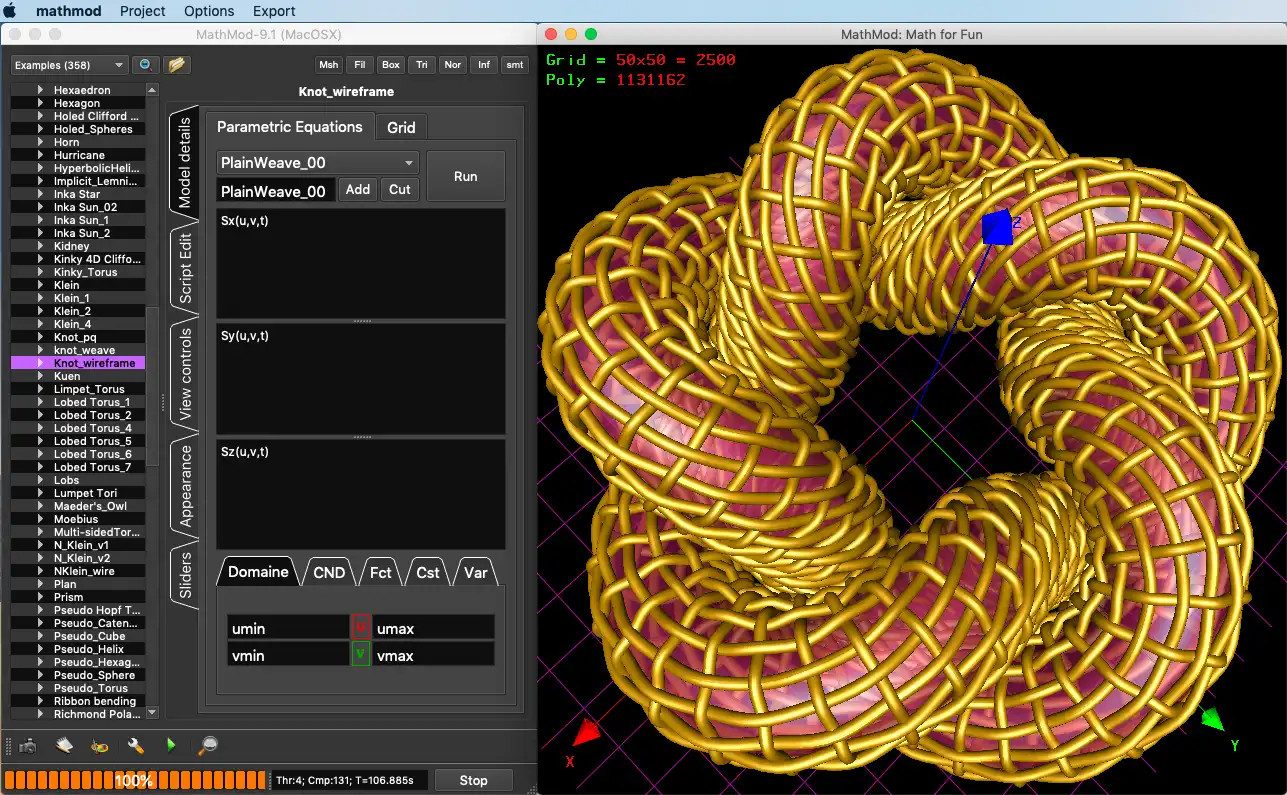
Task: Open the Examples (358) dropdown
Action: point(69,65)
